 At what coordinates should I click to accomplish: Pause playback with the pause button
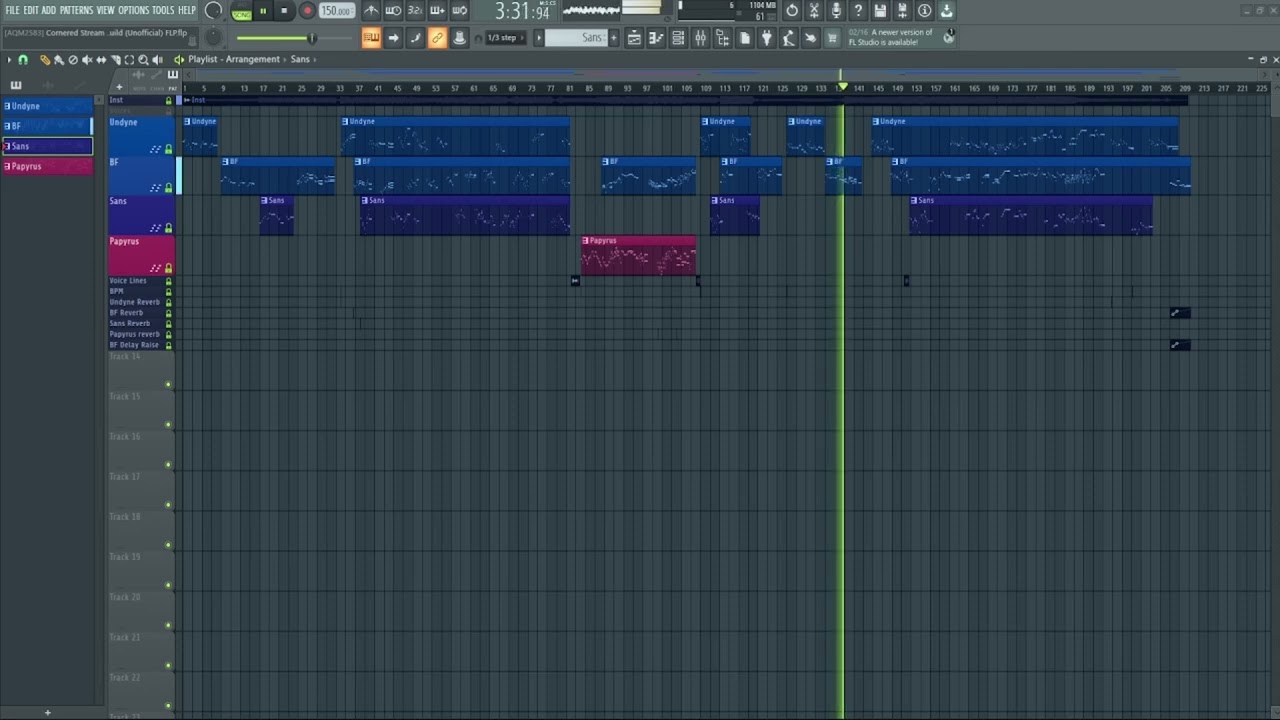pyautogui.click(x=263, y=11)
